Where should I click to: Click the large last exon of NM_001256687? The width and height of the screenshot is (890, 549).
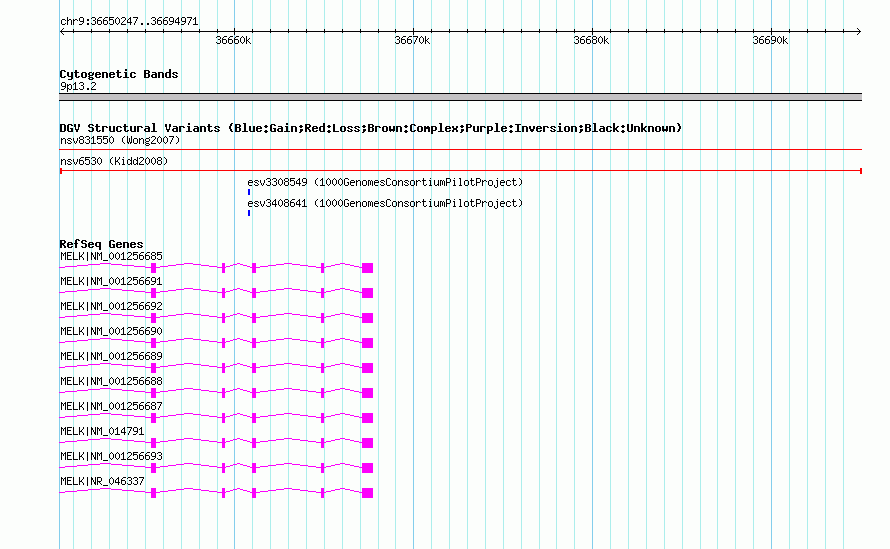(367, 418)
